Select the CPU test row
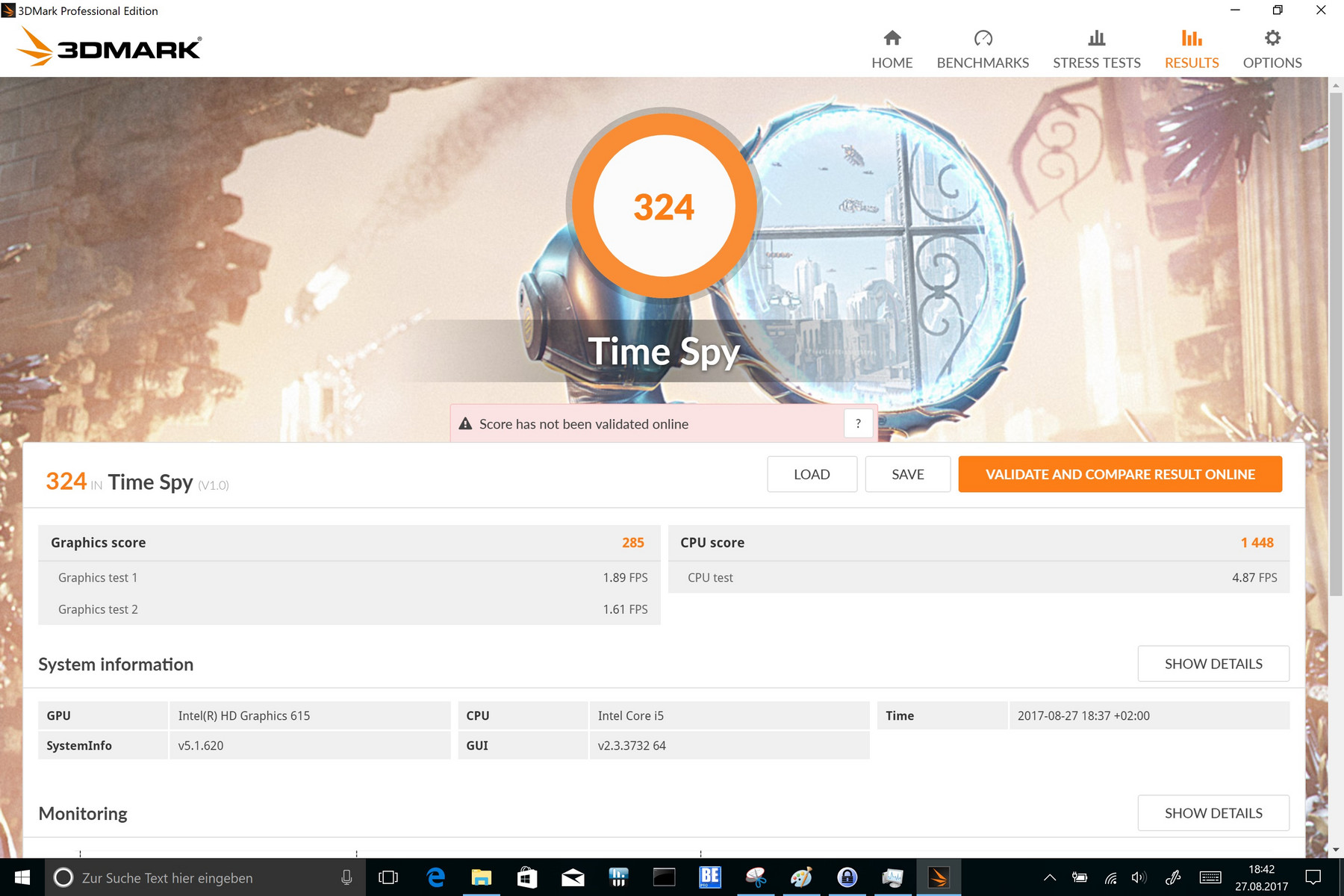 coord(979,578)
